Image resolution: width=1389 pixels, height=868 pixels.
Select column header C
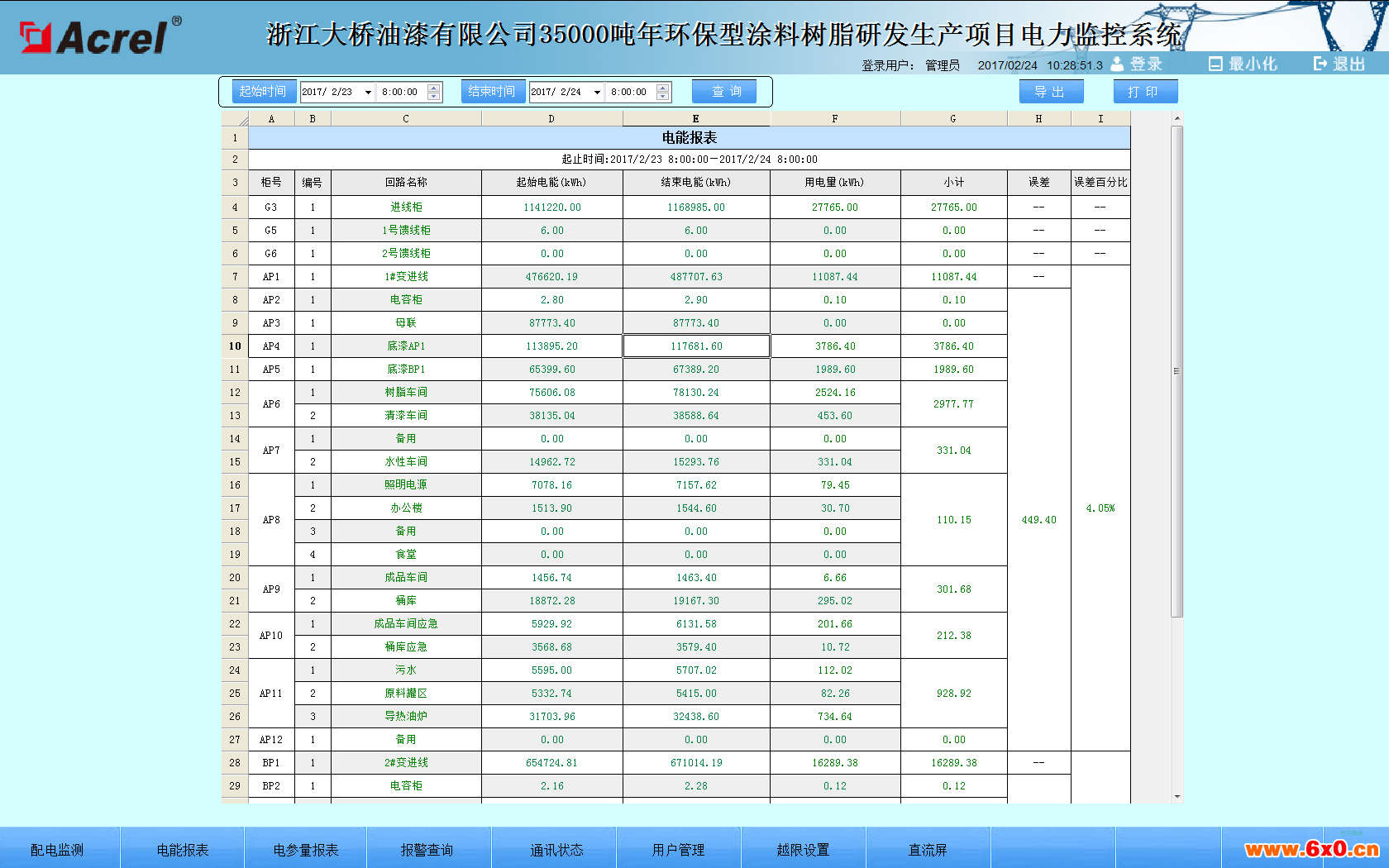click(406, 119)
